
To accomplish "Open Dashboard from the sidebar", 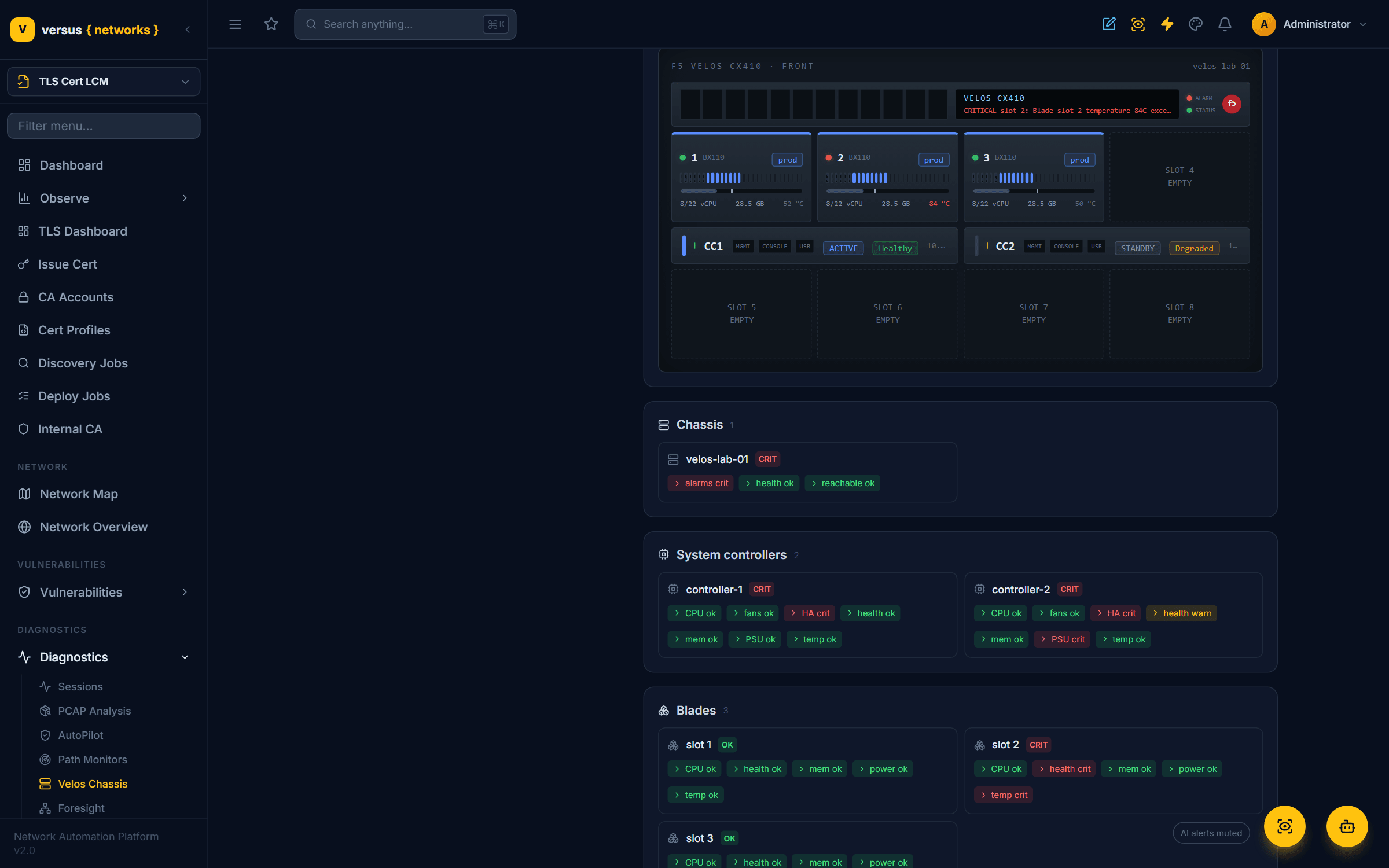I will [x=104, y=165].
